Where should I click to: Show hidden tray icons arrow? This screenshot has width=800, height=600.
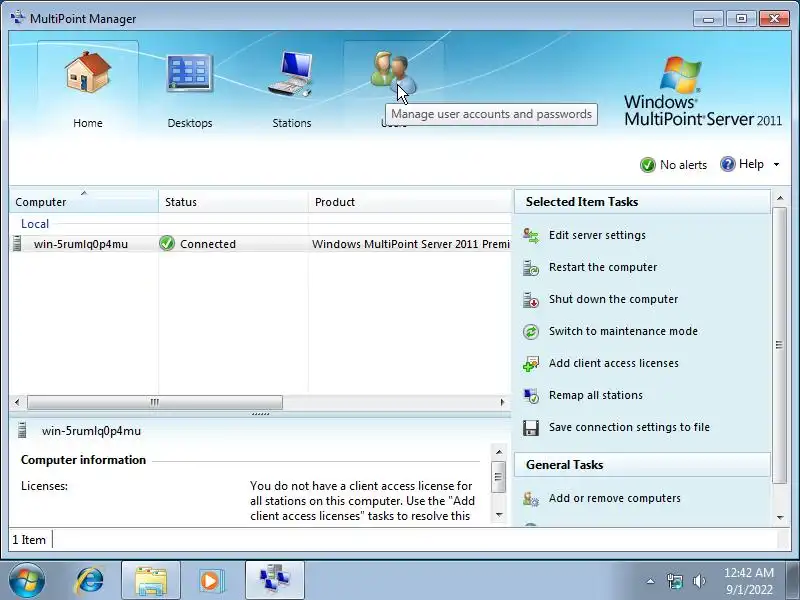[651, 581]
